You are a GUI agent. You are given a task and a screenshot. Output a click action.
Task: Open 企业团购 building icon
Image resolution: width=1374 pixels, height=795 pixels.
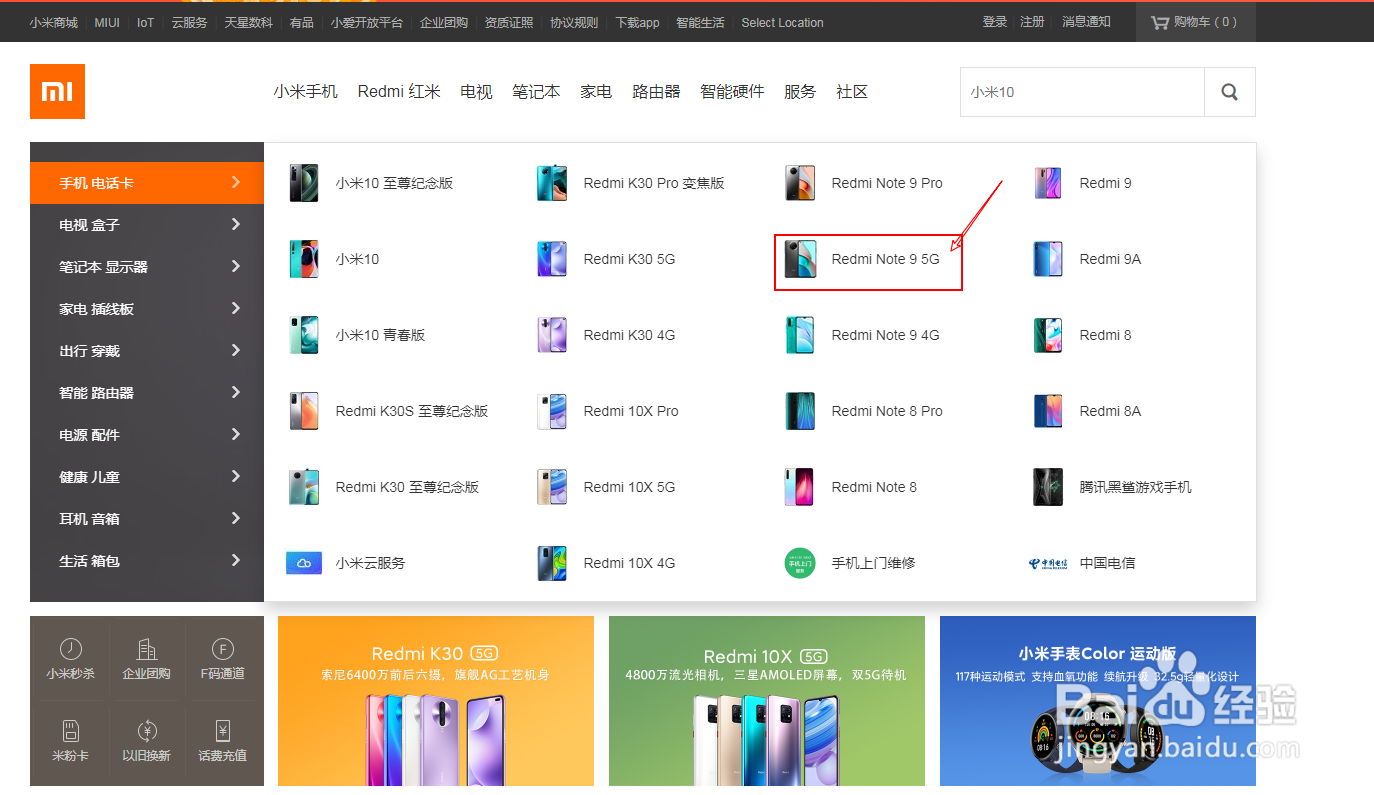pyautogui.click(x=147, y=649)
